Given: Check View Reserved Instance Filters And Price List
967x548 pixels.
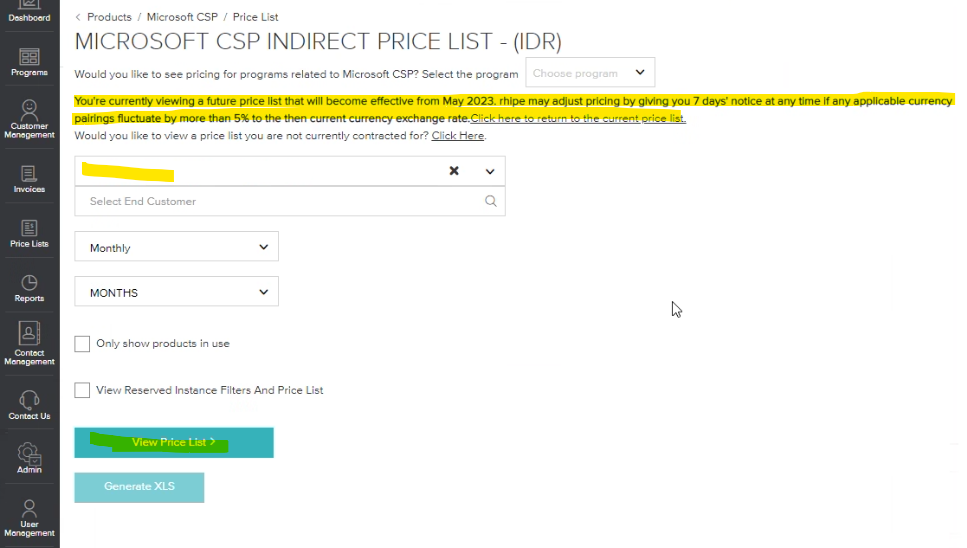Looking at the screenshot, I should coord(82,390).
